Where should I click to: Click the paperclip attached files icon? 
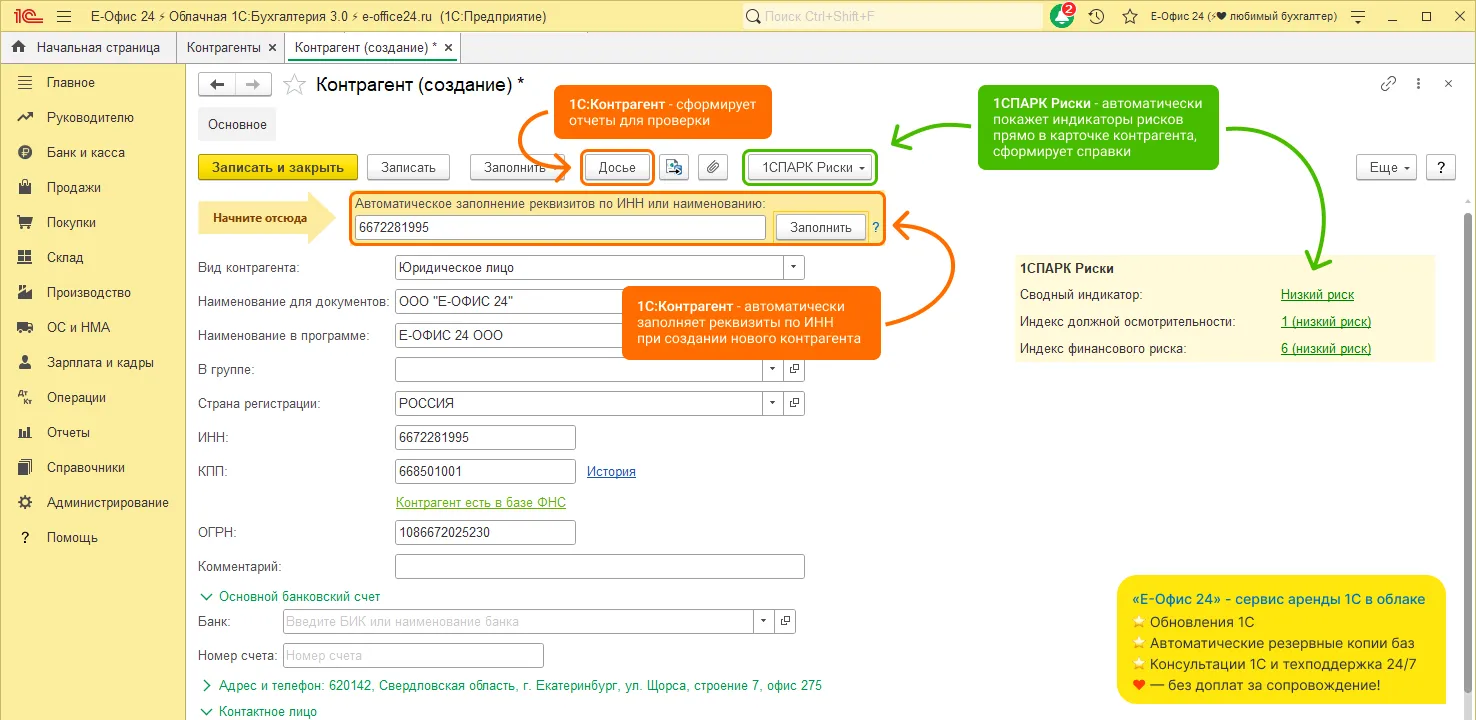tap(712, 168)
